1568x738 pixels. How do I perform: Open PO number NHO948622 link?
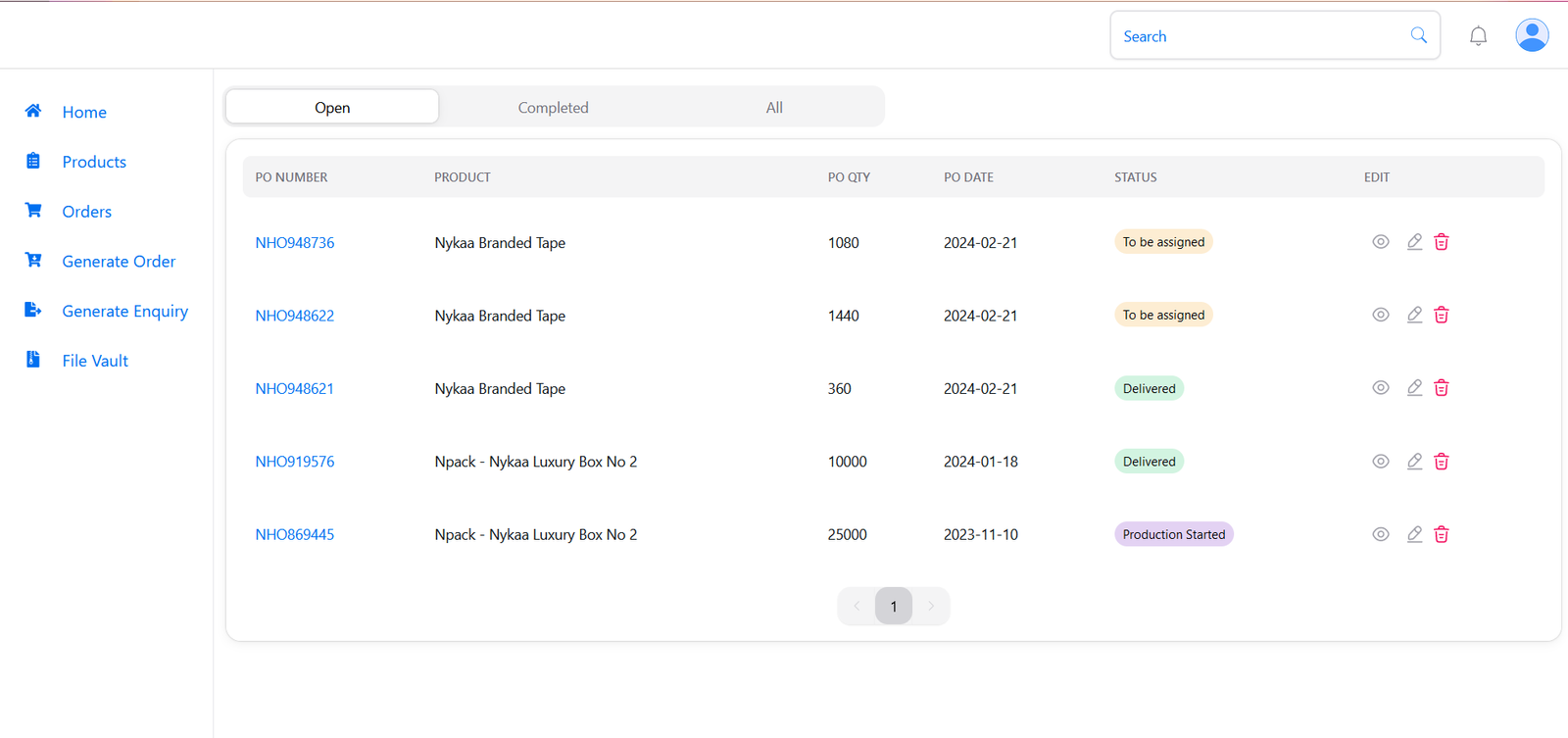(x=295, y=316)
